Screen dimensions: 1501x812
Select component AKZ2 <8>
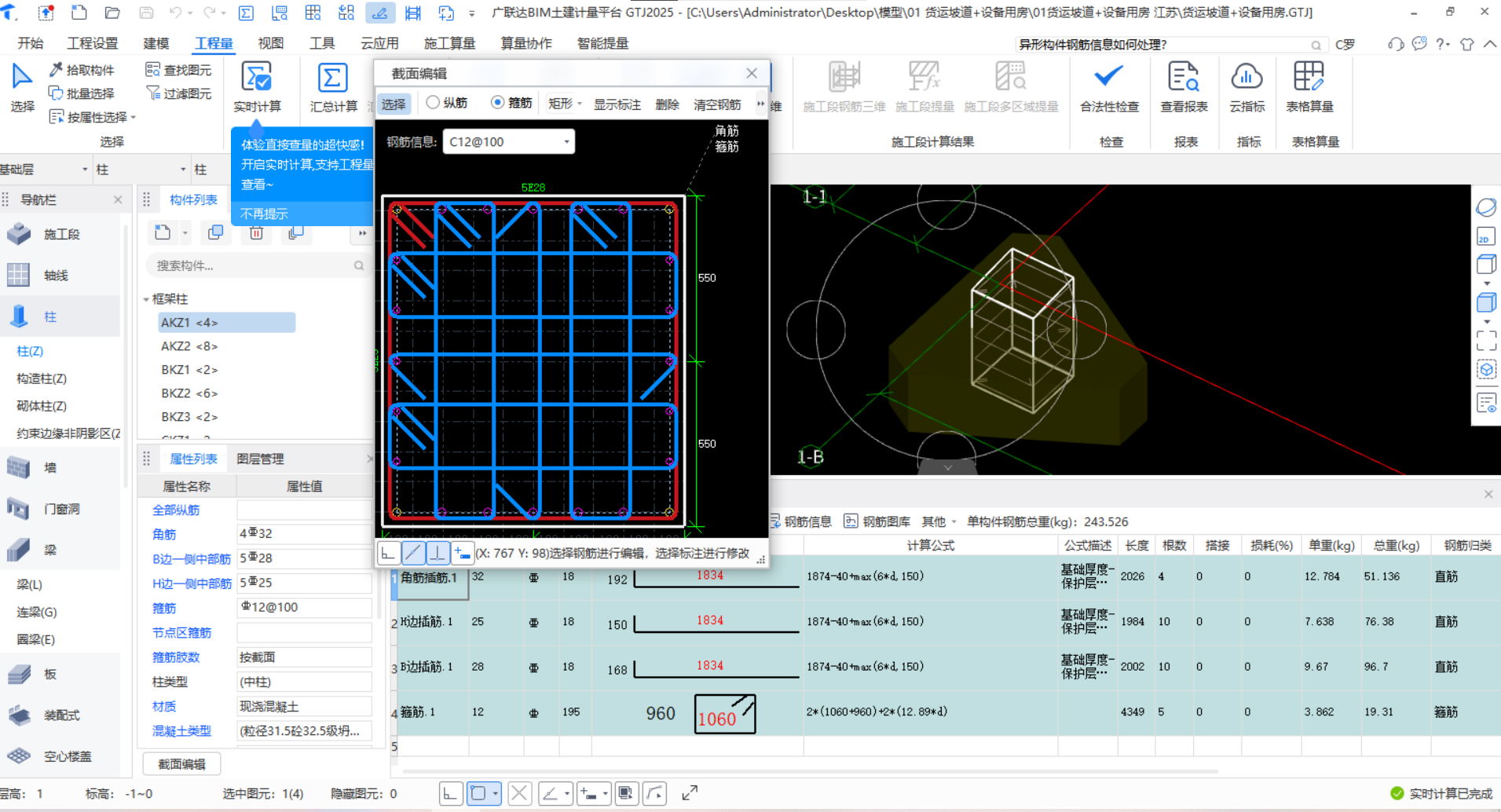pyautogui.click(x=189, y=346)
